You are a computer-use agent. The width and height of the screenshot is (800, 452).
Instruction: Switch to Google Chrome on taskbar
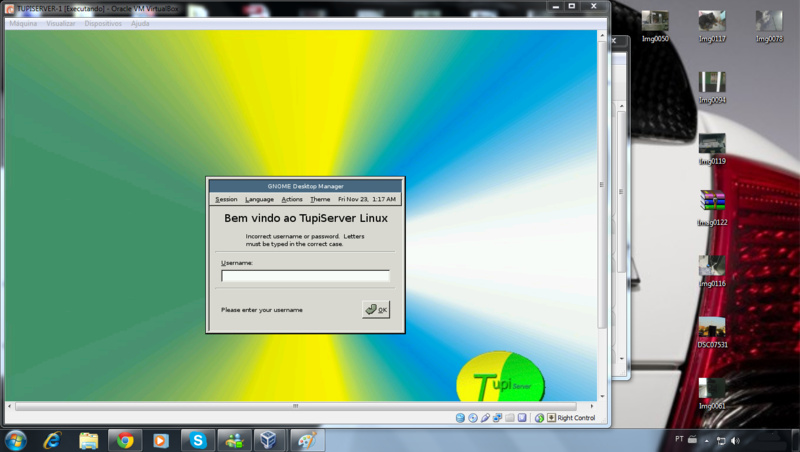[125, 440]
